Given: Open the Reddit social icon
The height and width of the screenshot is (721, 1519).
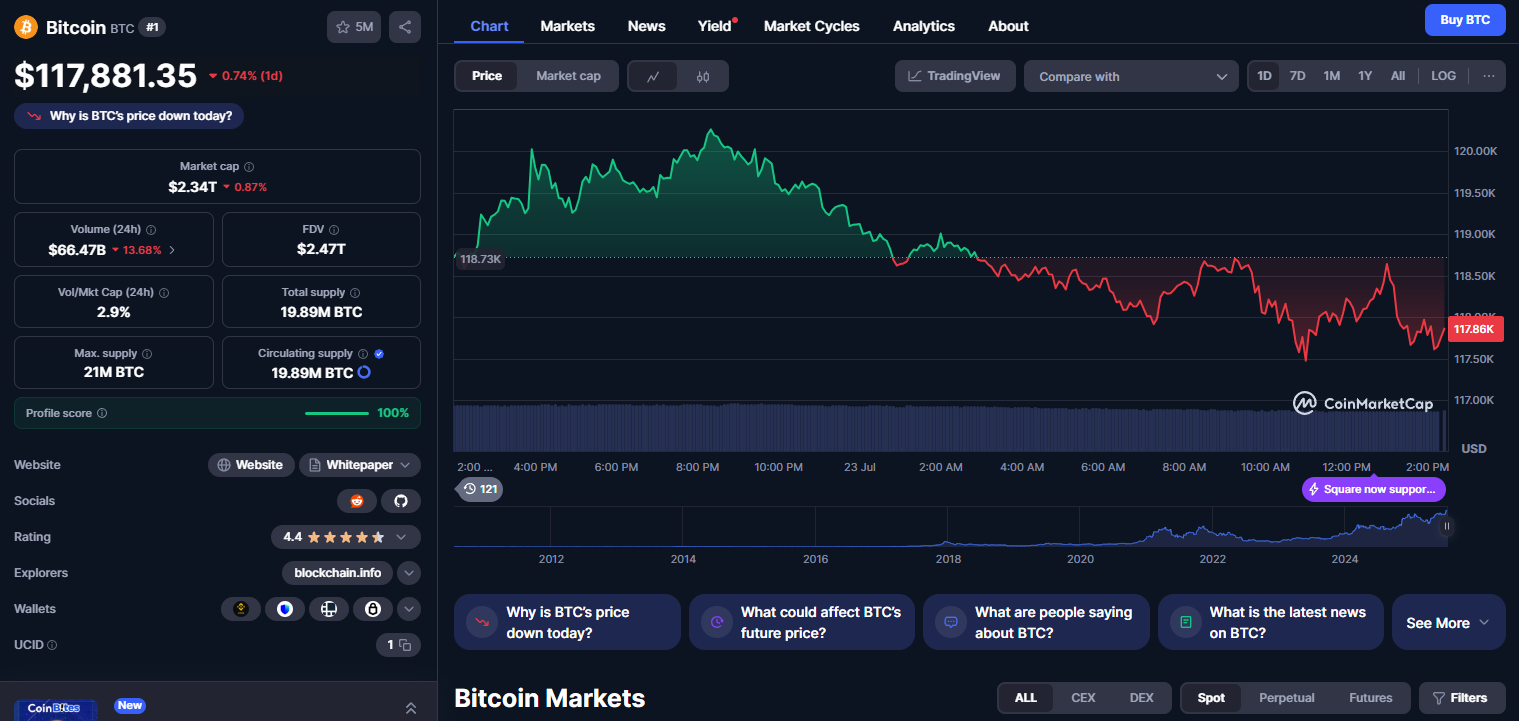Looking at the screenshot, I should 357,501.
